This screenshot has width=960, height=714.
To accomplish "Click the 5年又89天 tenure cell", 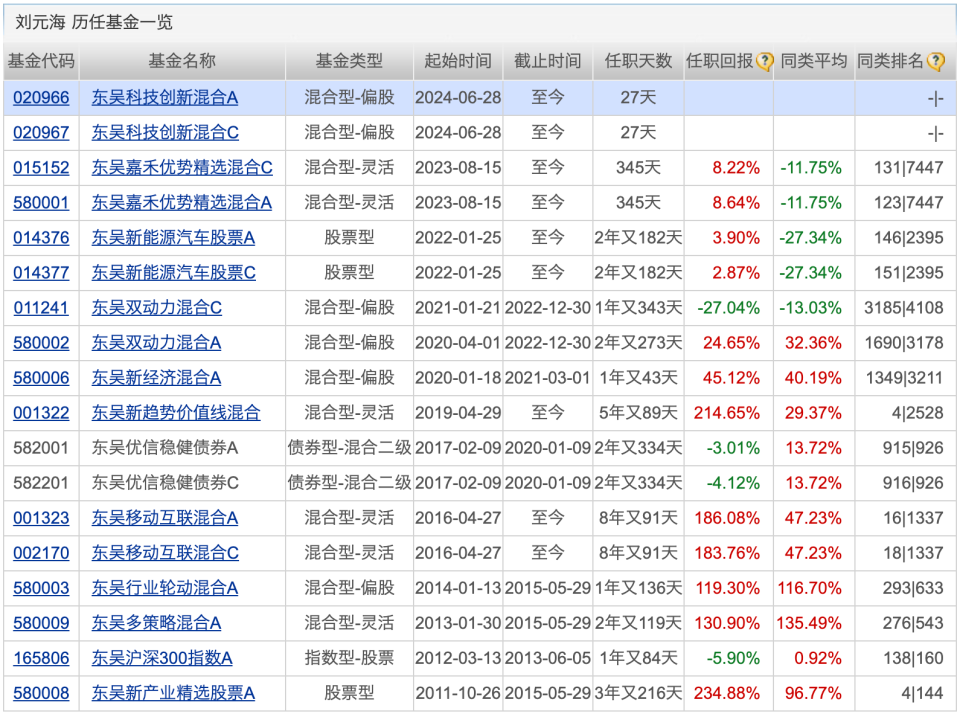I will coord(638,413).
